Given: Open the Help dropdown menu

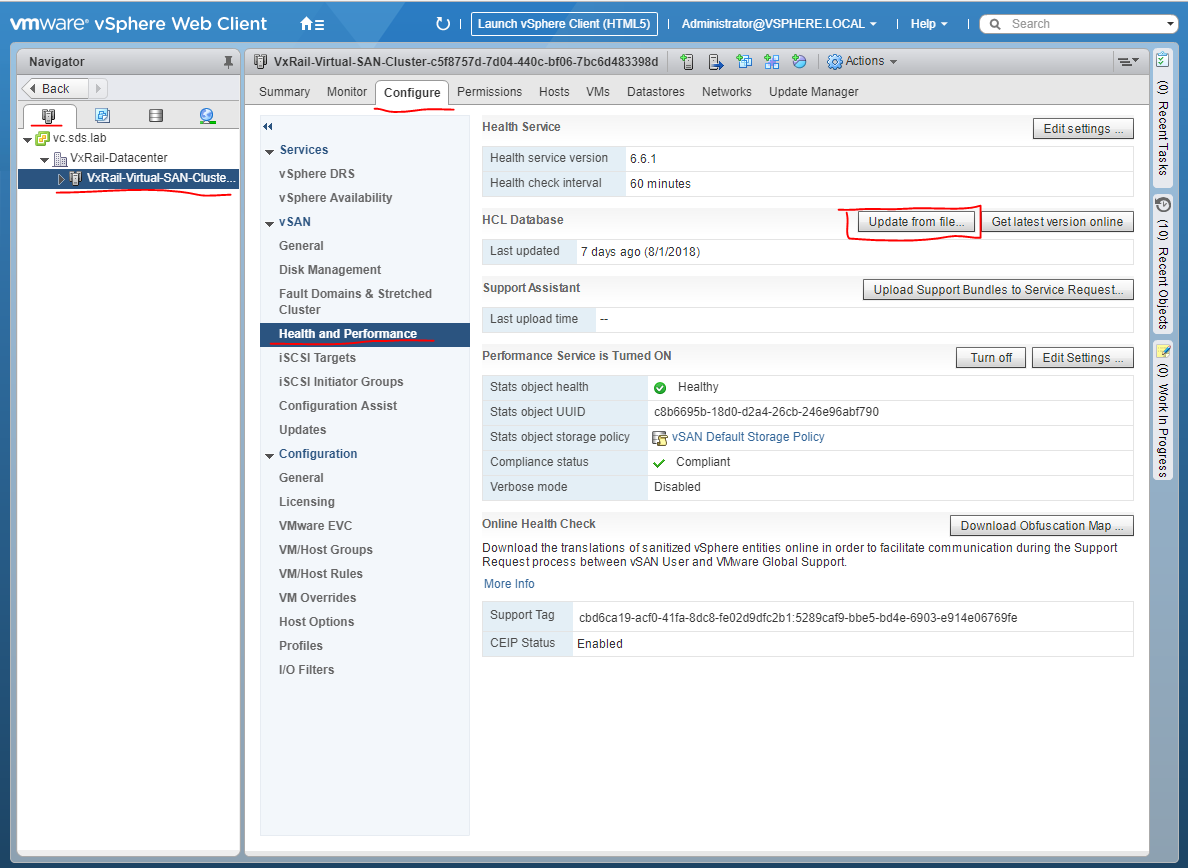Looking at the screenshot, I should [x=929, y=24].
